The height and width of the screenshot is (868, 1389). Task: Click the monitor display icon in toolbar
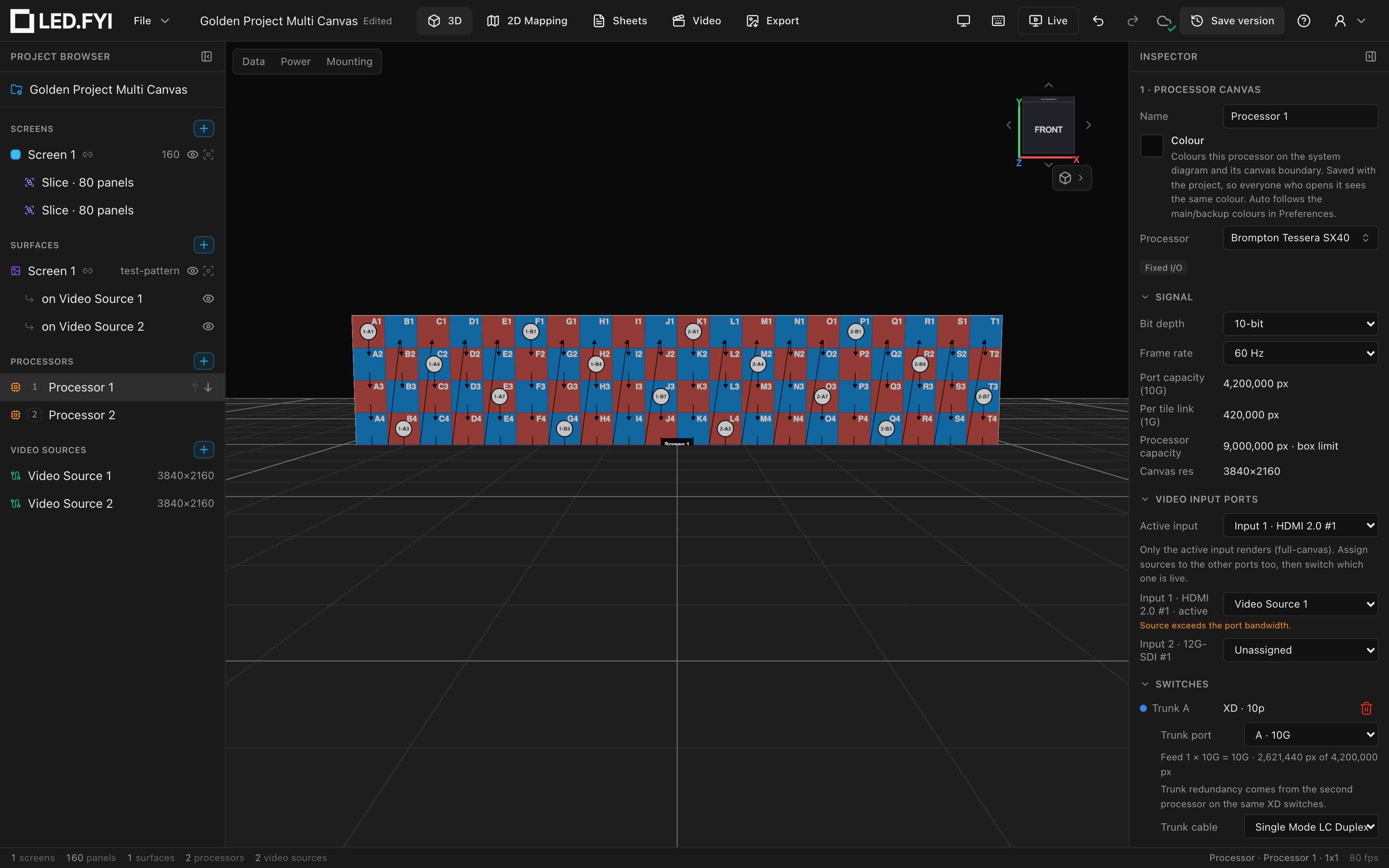pyautogui.click(x=964, y=21)
